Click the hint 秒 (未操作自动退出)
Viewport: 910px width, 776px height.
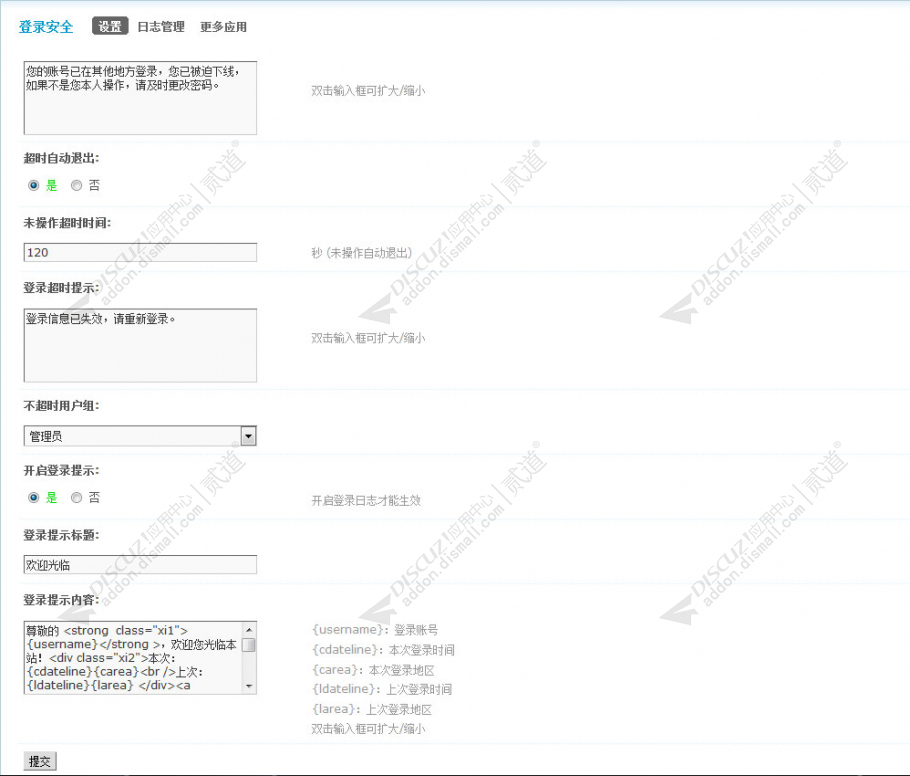[362, 253]
